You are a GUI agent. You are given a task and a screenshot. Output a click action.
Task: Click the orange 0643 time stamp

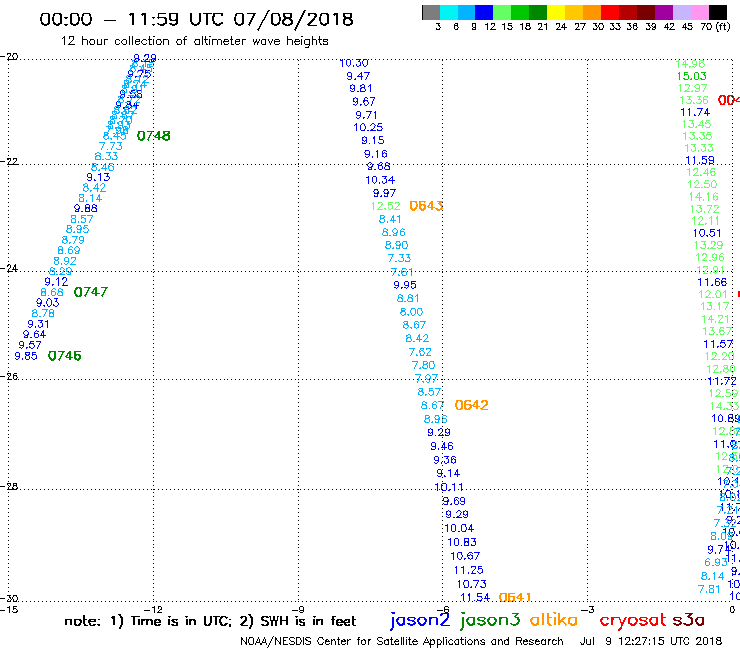tap(426, 206)
